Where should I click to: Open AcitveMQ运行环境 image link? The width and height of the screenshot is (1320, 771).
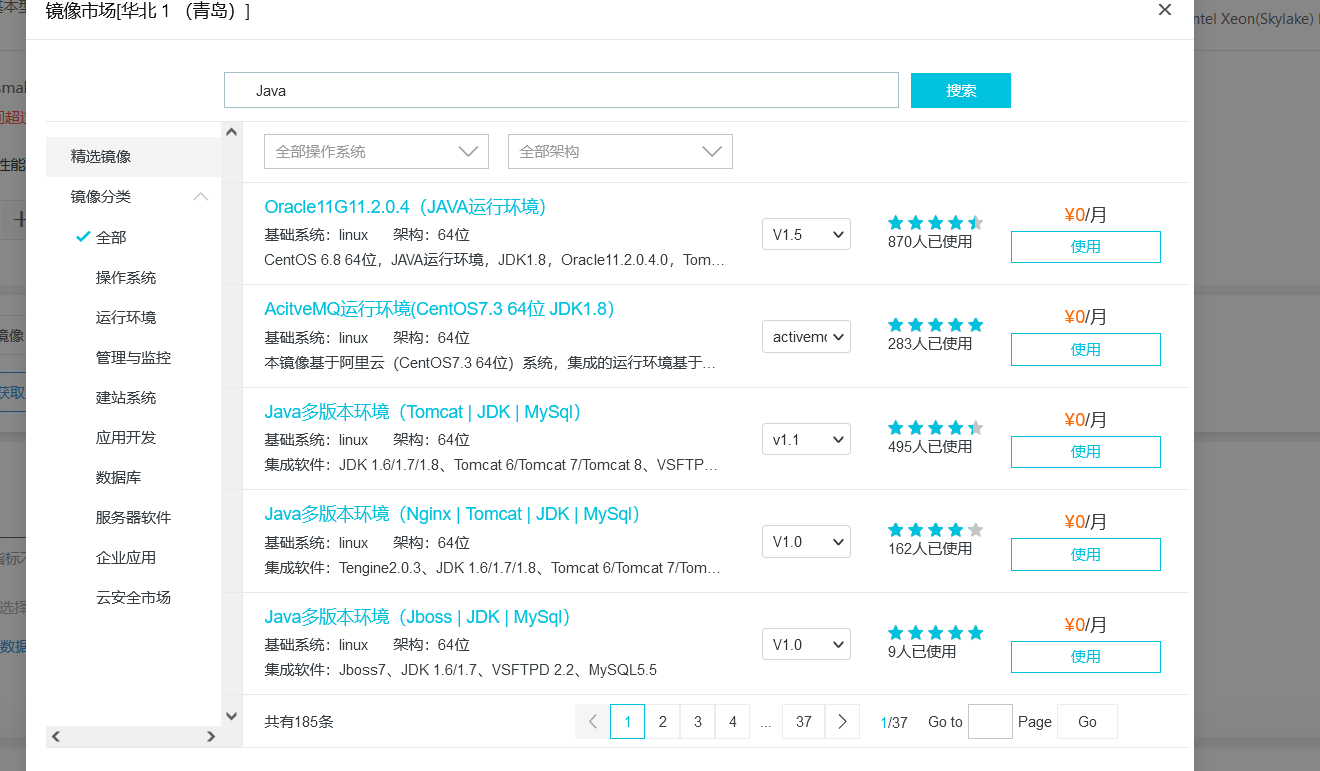point(439,309)
